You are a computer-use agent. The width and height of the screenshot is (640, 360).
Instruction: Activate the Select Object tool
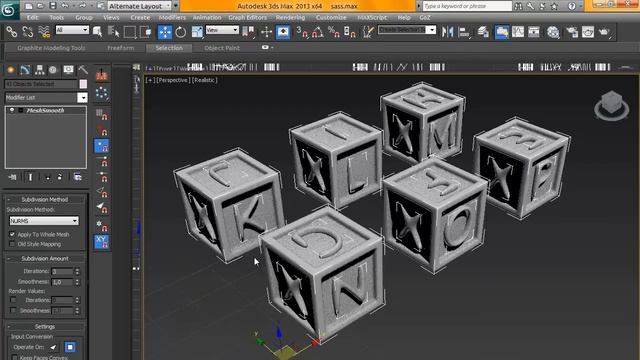(x=98, y=31)
